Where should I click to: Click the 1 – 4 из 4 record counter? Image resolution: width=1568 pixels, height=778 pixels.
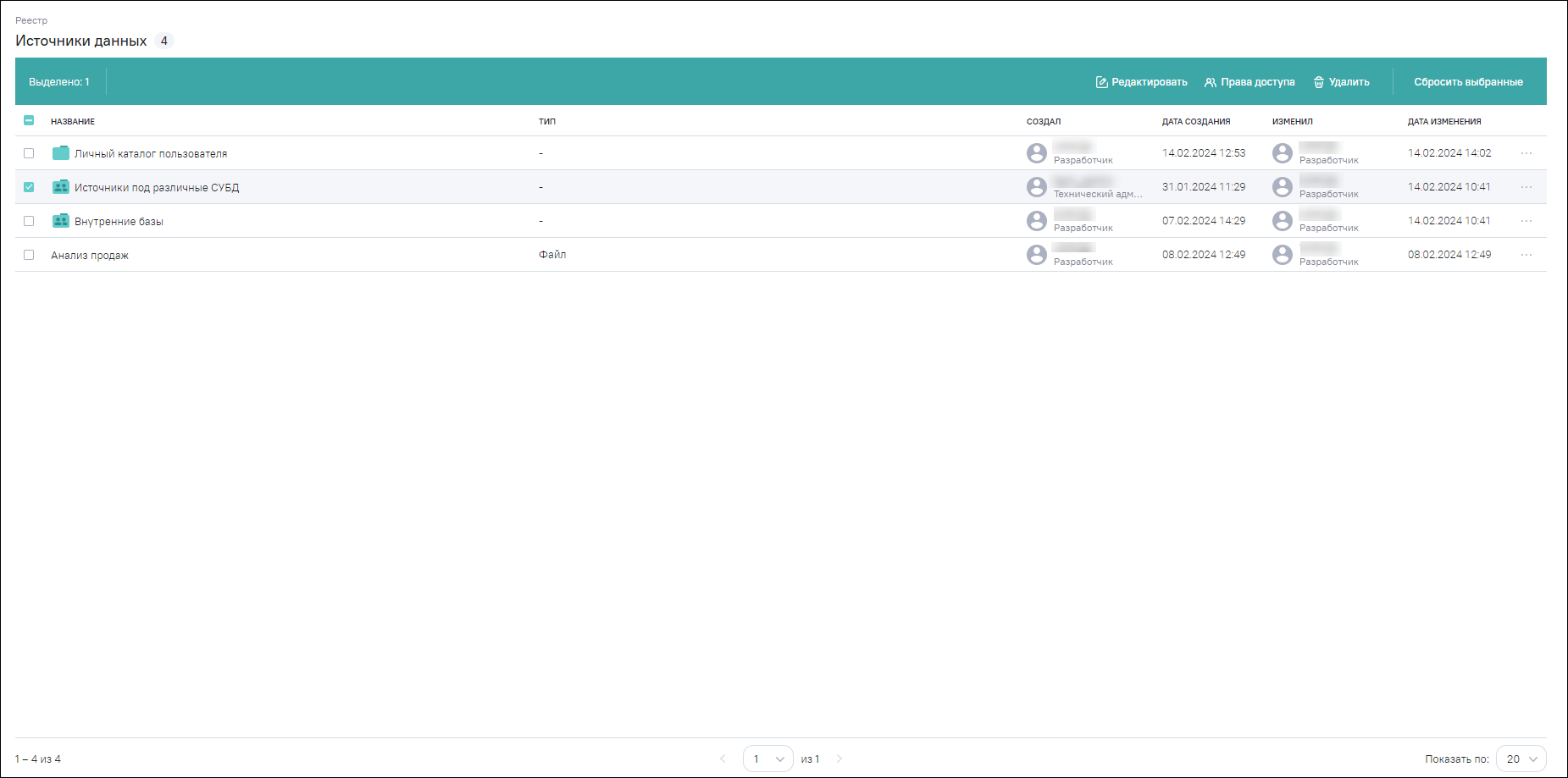(38, 759)
